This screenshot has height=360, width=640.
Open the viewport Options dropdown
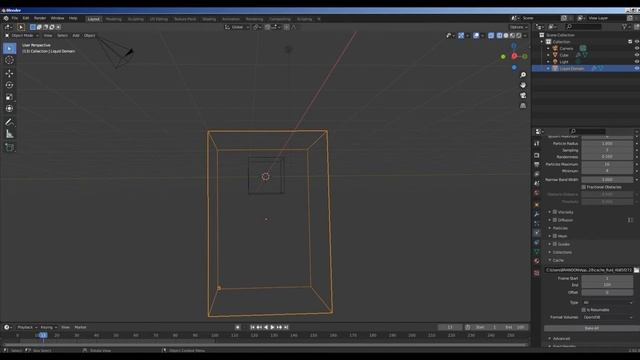[518, 27]
